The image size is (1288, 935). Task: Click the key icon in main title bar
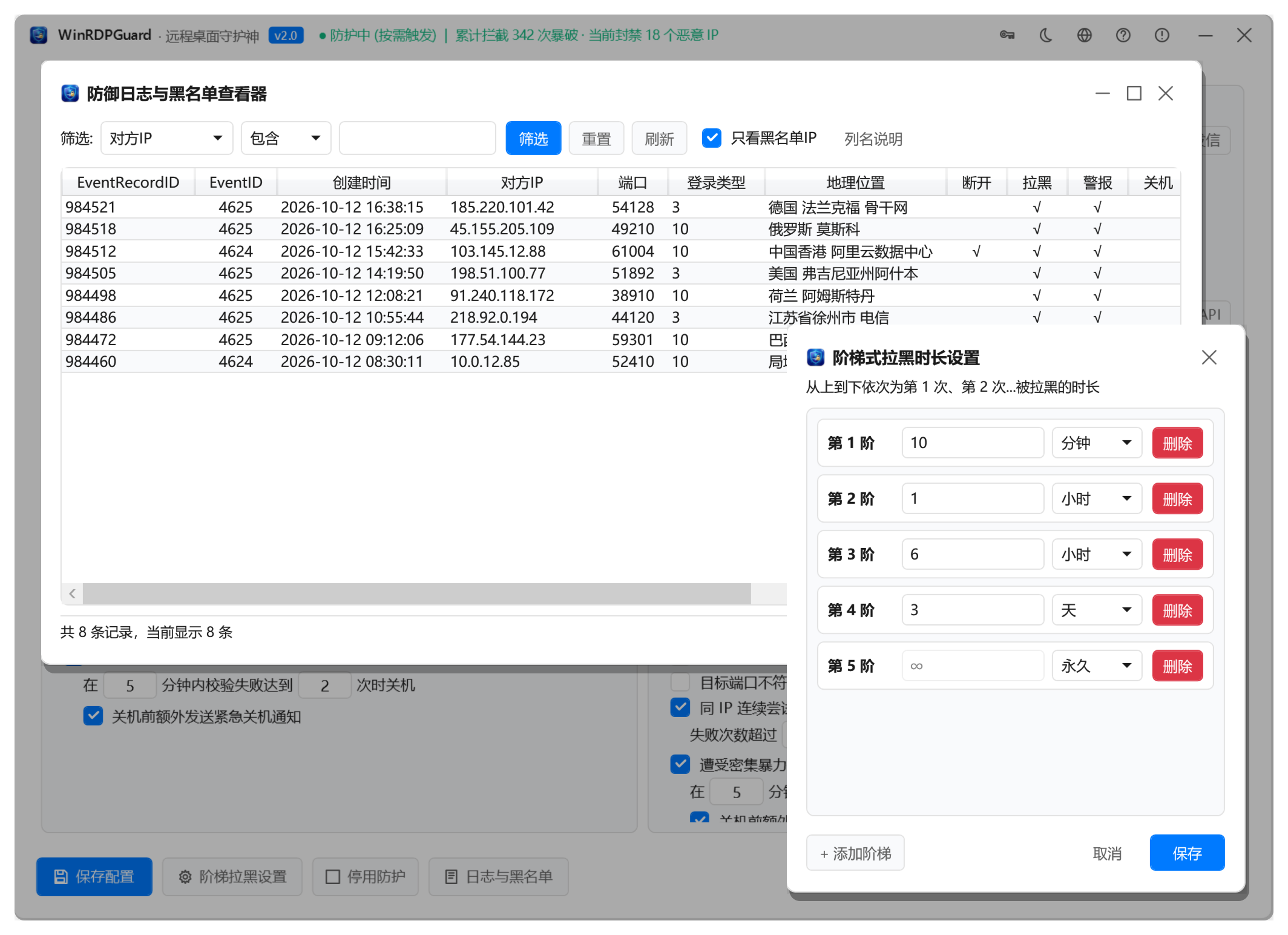pos(1007,35)
